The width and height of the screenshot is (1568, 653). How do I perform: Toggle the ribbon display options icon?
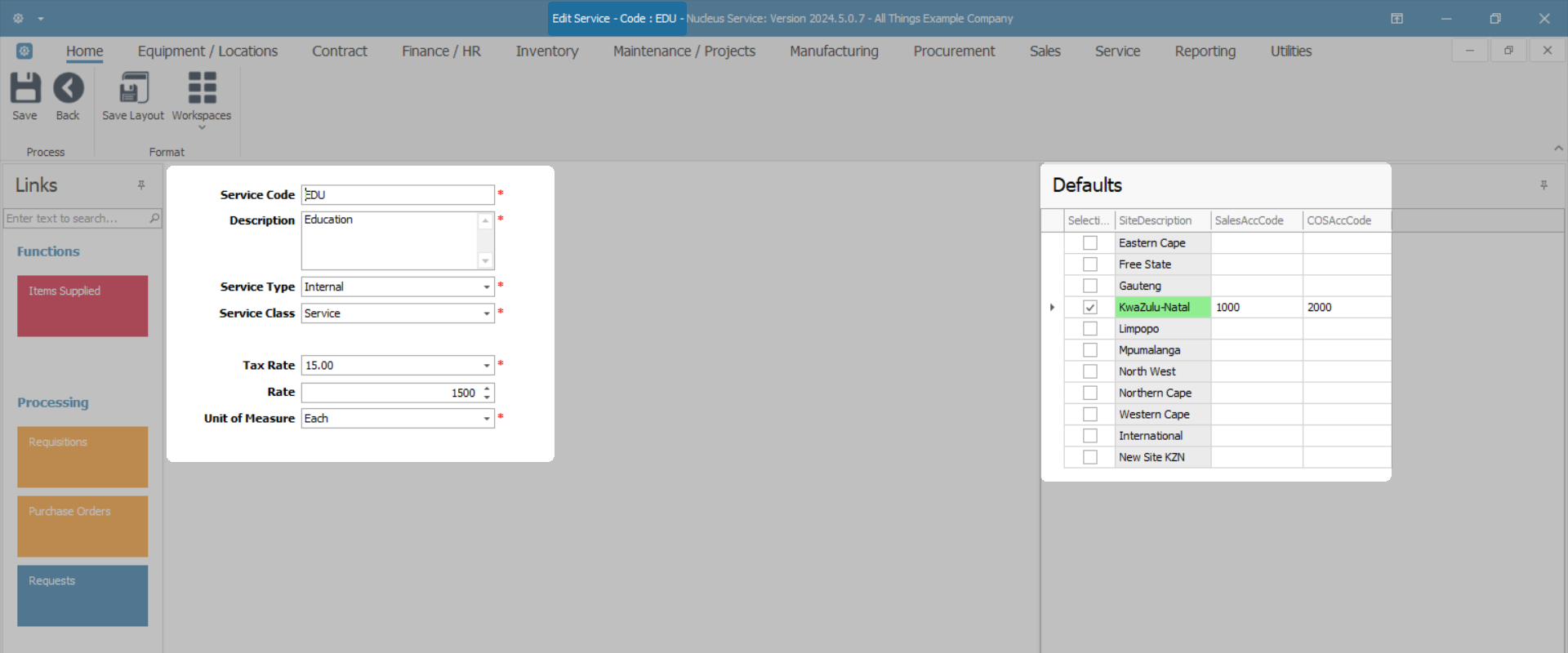(1396, 18)
